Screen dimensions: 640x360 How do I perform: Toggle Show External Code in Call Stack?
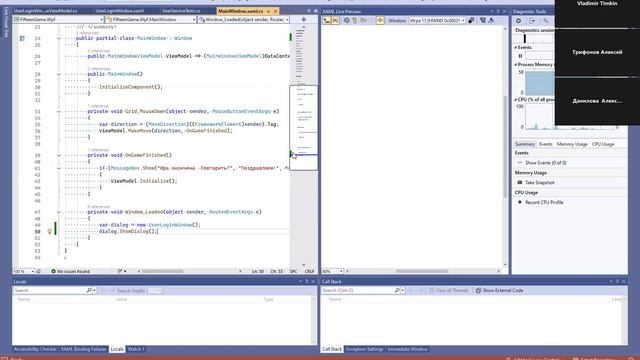click(499, 290)
